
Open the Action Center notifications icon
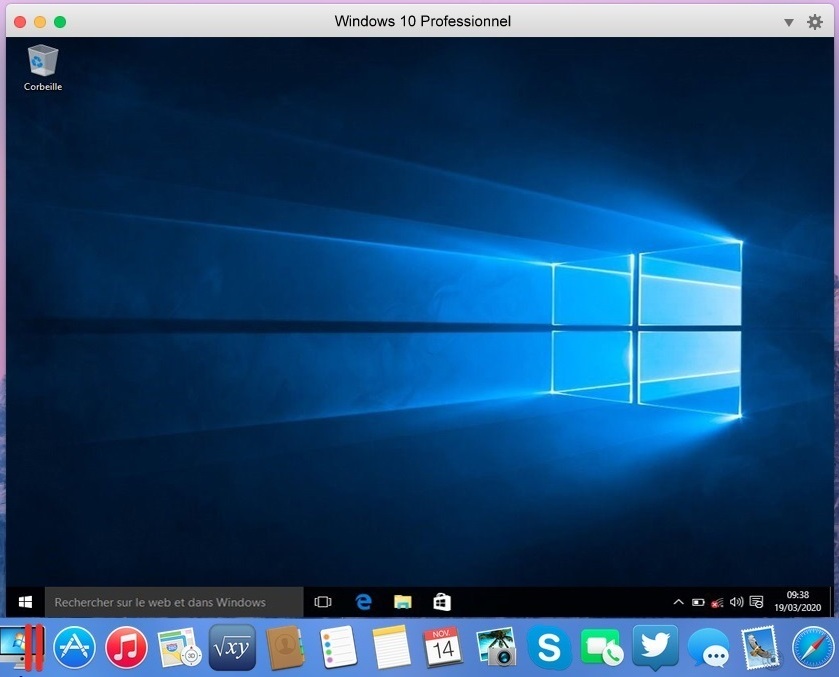pyautogui.click(x=756, y=602)
